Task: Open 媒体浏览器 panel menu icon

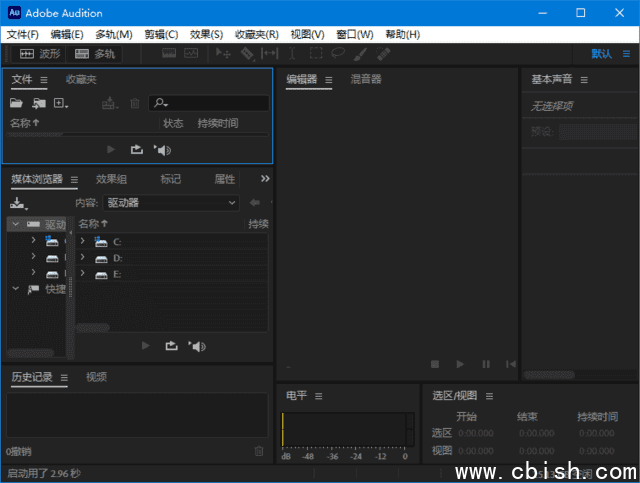Action: (x=74, y=180)
